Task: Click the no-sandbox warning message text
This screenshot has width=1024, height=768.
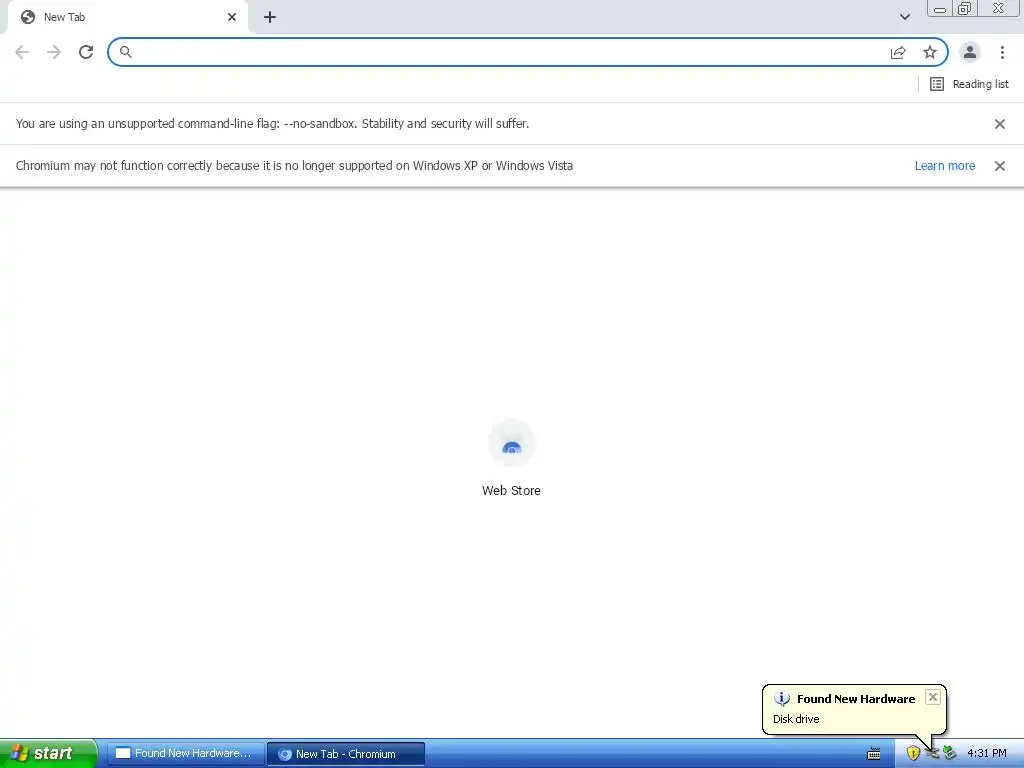Action: pyautogui.click(x=272, y=123)
